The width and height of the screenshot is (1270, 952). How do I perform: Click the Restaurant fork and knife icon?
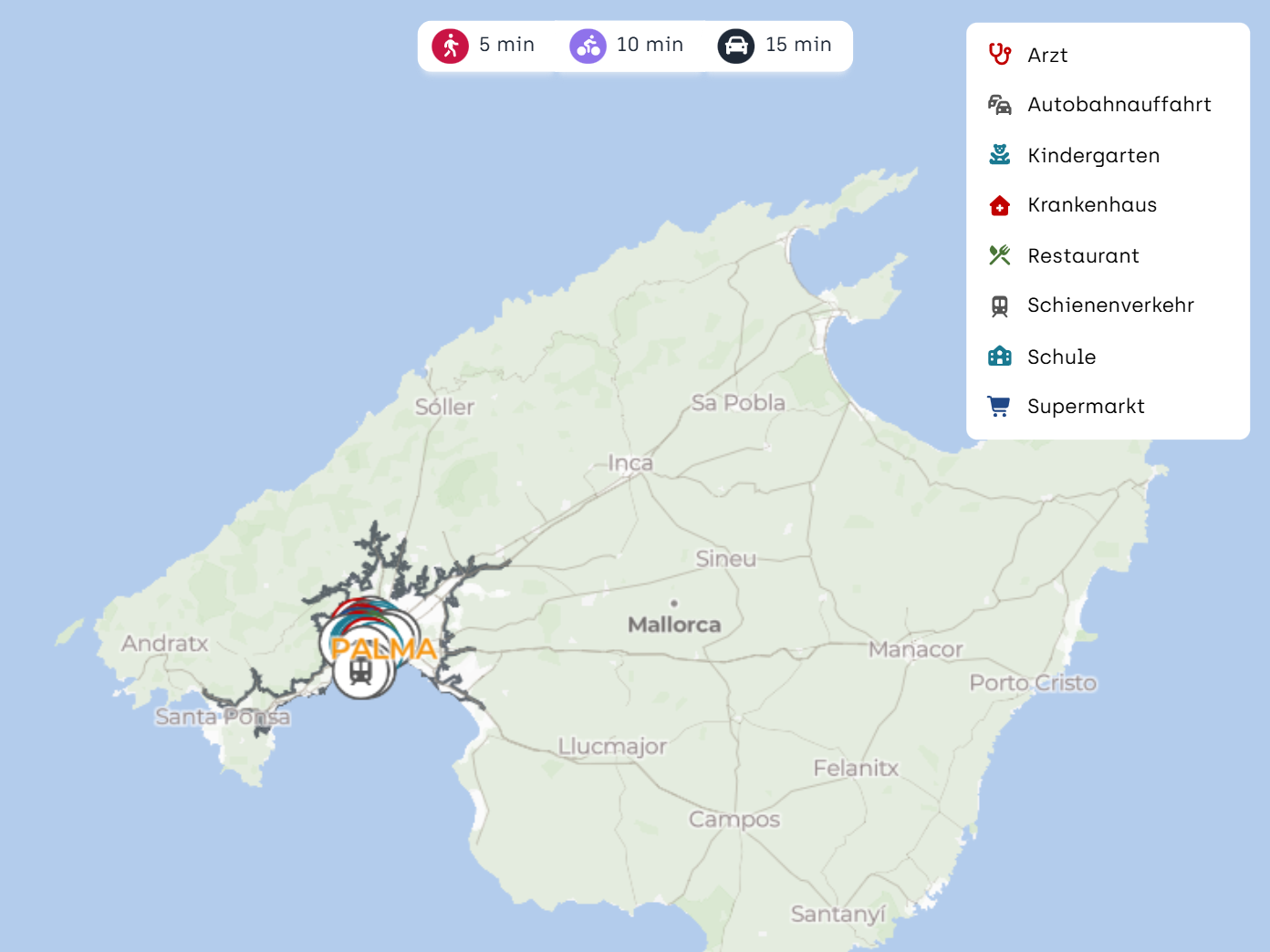coord(1000,255)
